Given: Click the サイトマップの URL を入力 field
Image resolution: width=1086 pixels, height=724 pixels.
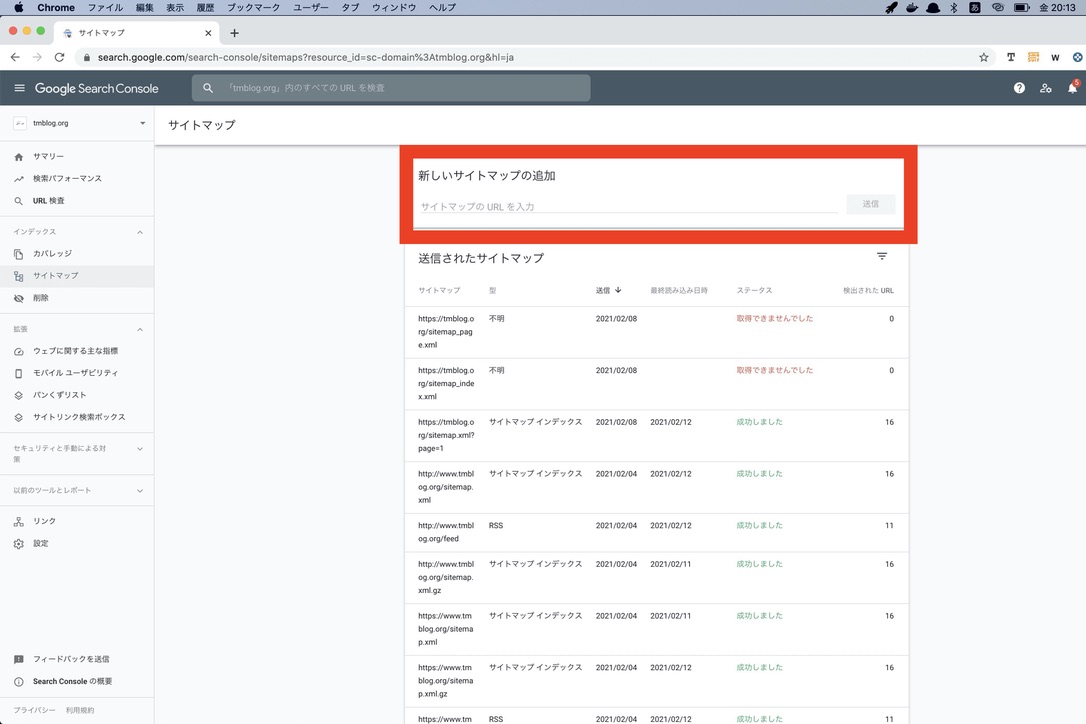Looking at the screenshot, I should [x=628, y=206].
